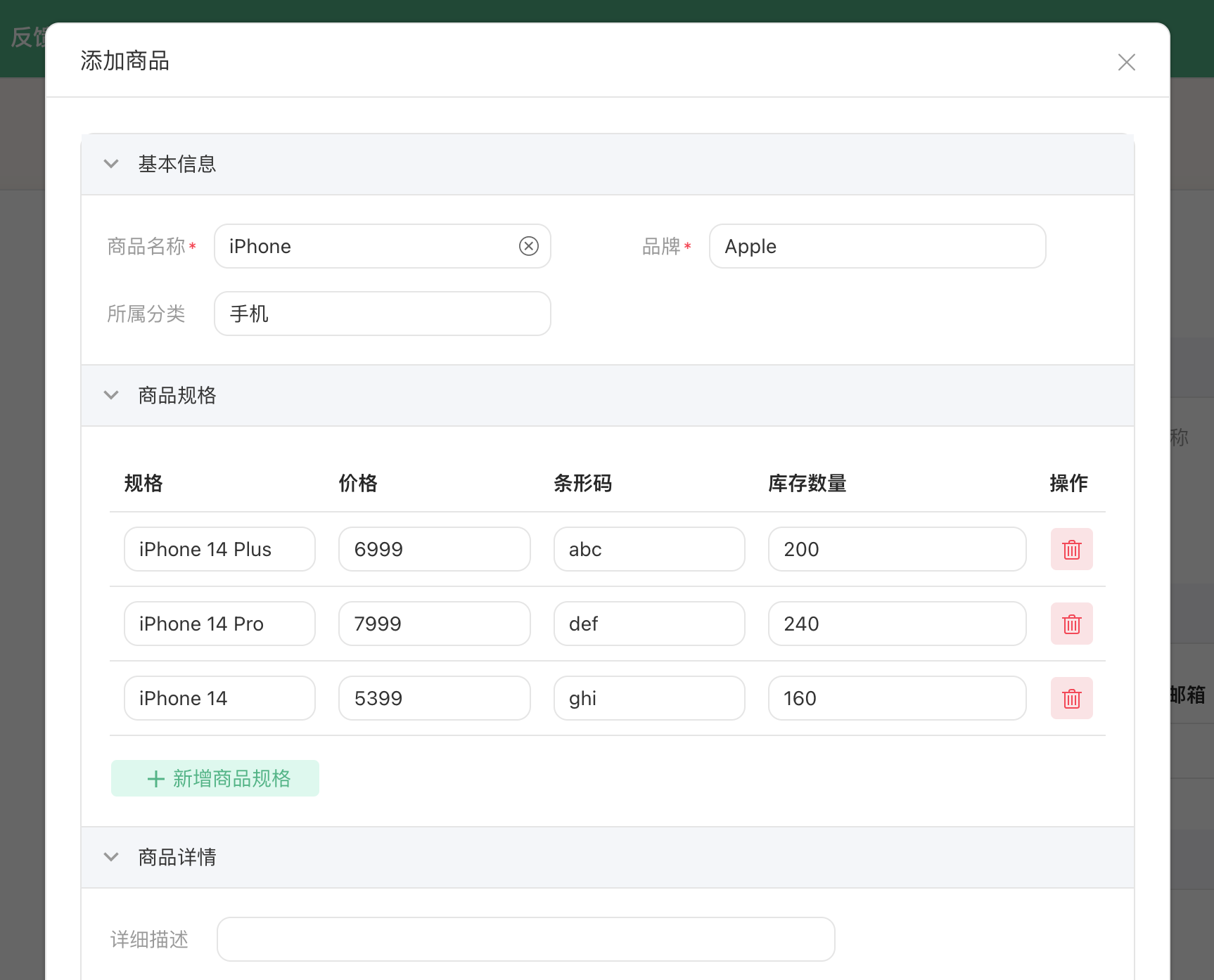1214x980 pixels.
Task: Edit the price field showing 6999
Action: click(x=434, y=549)
